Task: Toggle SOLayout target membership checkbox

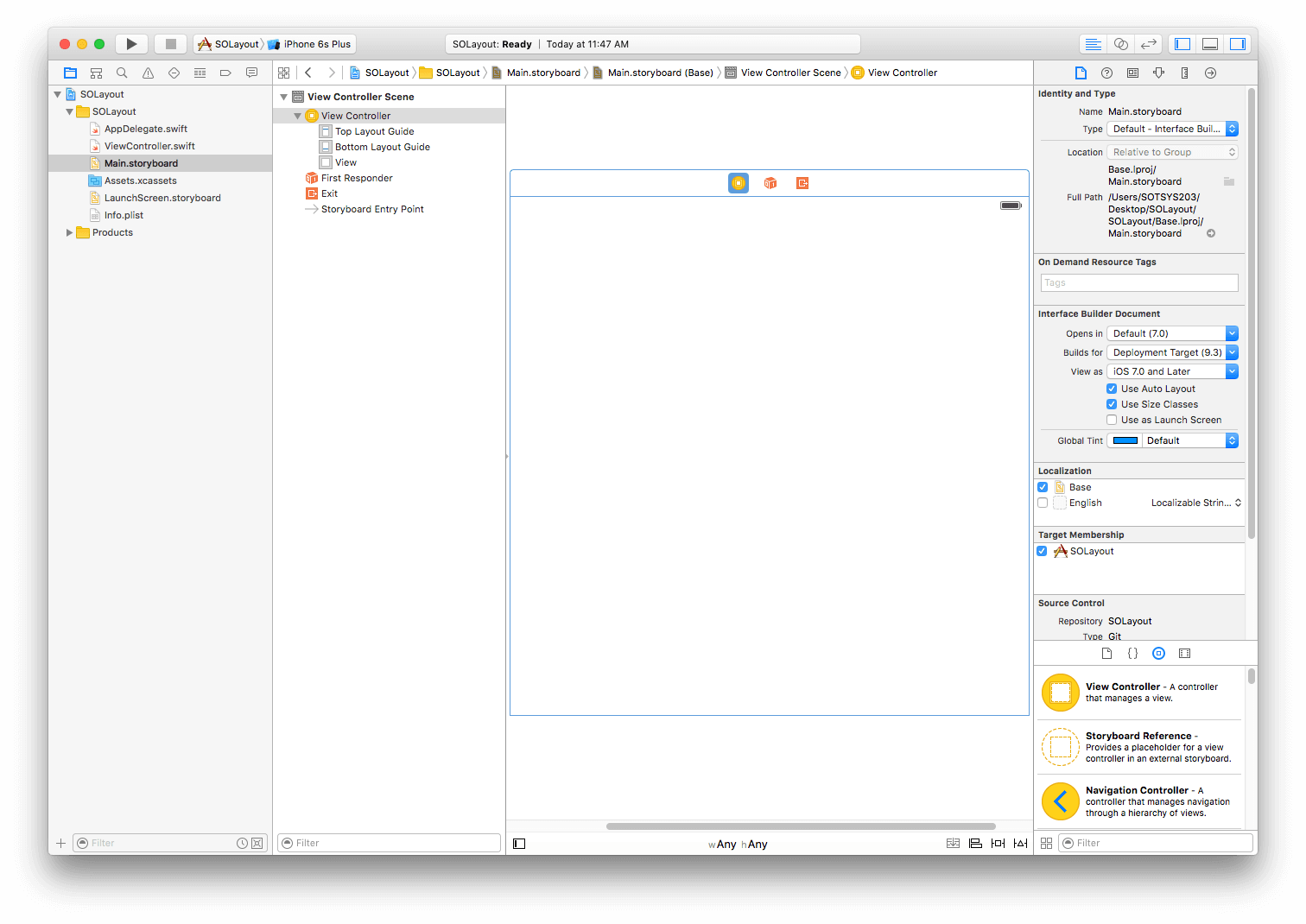Action: (x=1043, y=551)
